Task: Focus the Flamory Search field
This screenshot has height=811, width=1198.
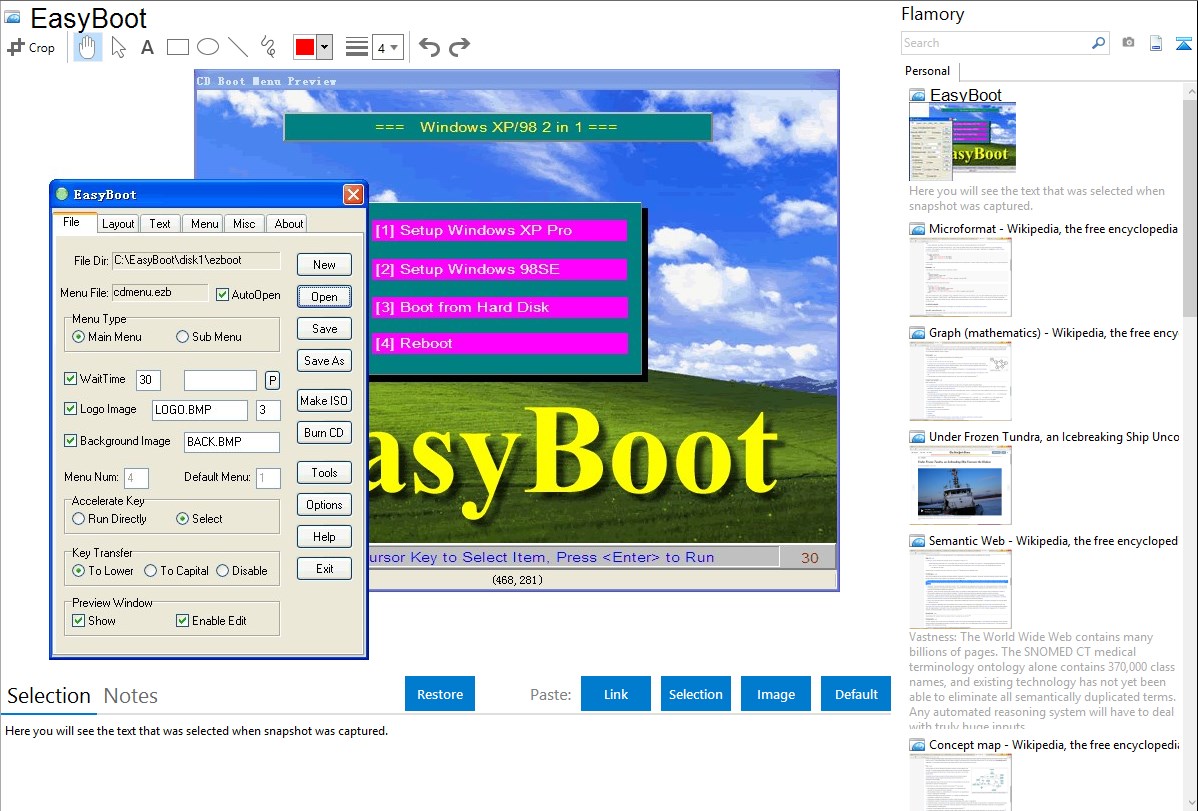Action: tap(995, 43)
